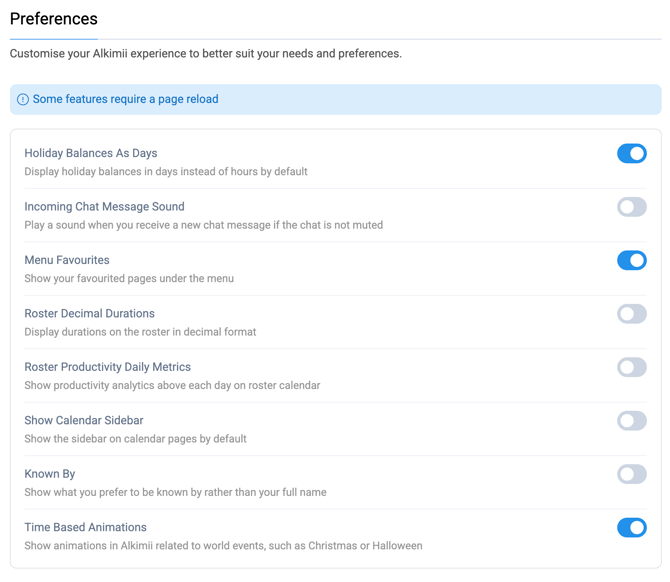This screenshot has width=670, height=582.
Task: Click the Roster Productivity Daily Metrics title
Action: [107, 367]
